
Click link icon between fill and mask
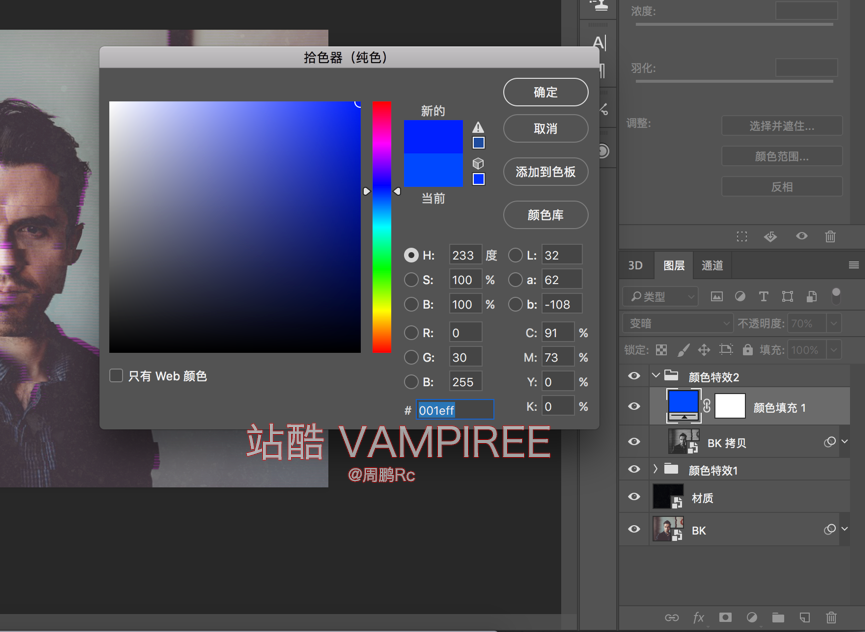(707, 406)
